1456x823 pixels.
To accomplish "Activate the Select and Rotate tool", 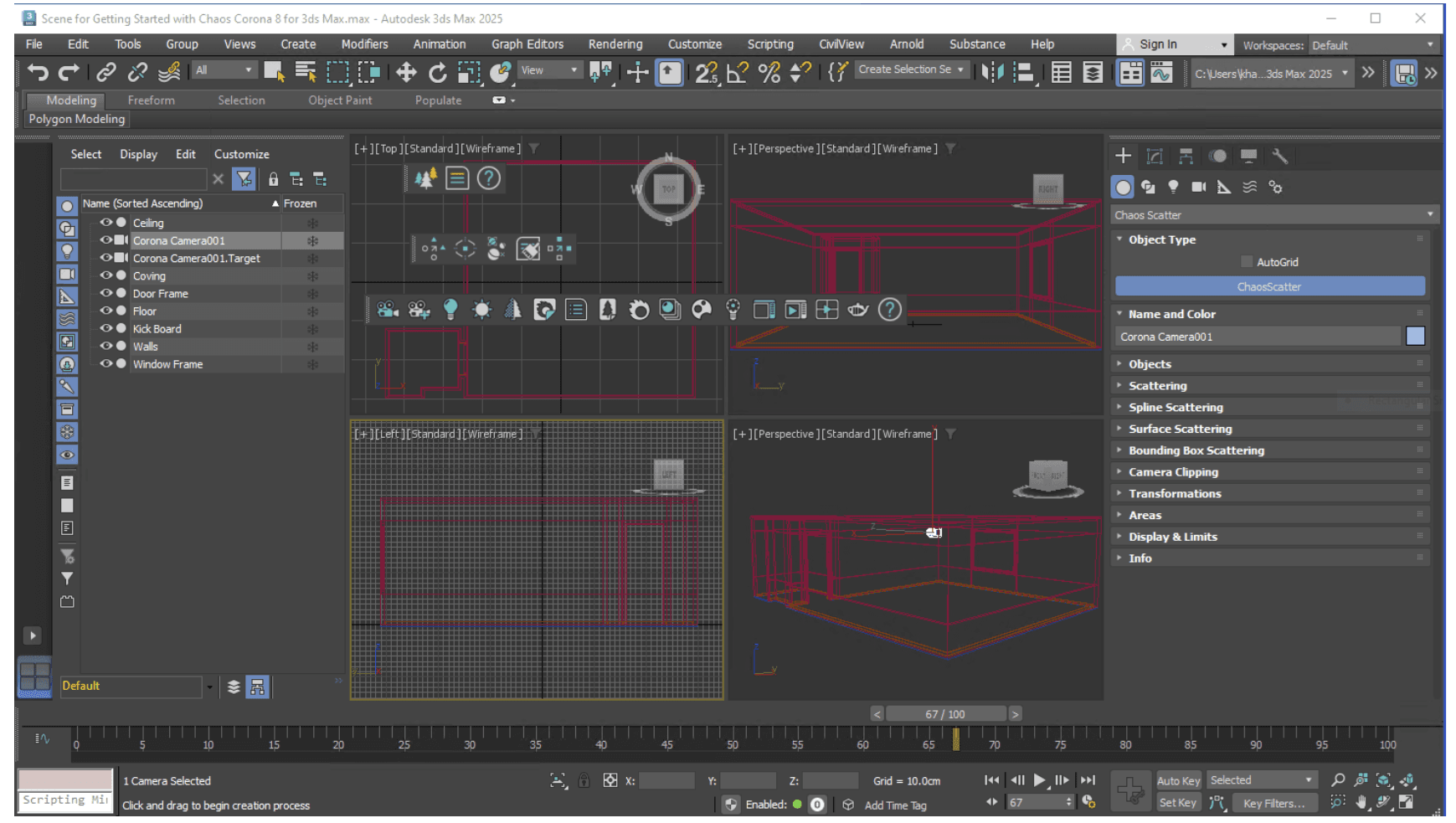I will [x=438, y=73].
